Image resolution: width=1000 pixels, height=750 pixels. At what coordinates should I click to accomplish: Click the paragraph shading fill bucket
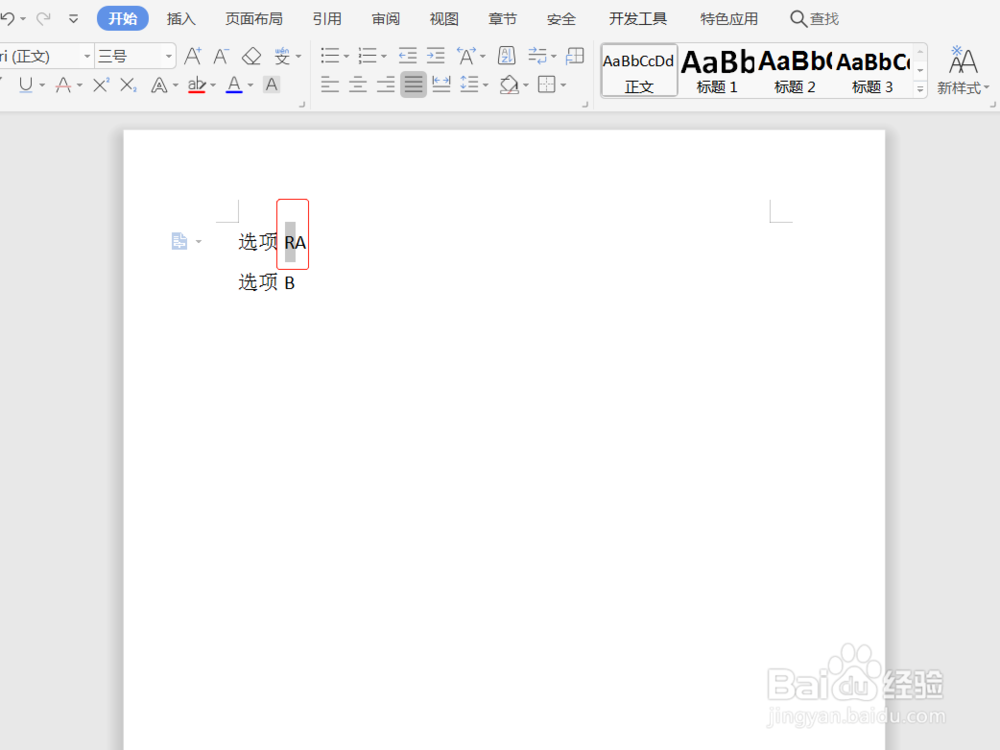[509, 84]
